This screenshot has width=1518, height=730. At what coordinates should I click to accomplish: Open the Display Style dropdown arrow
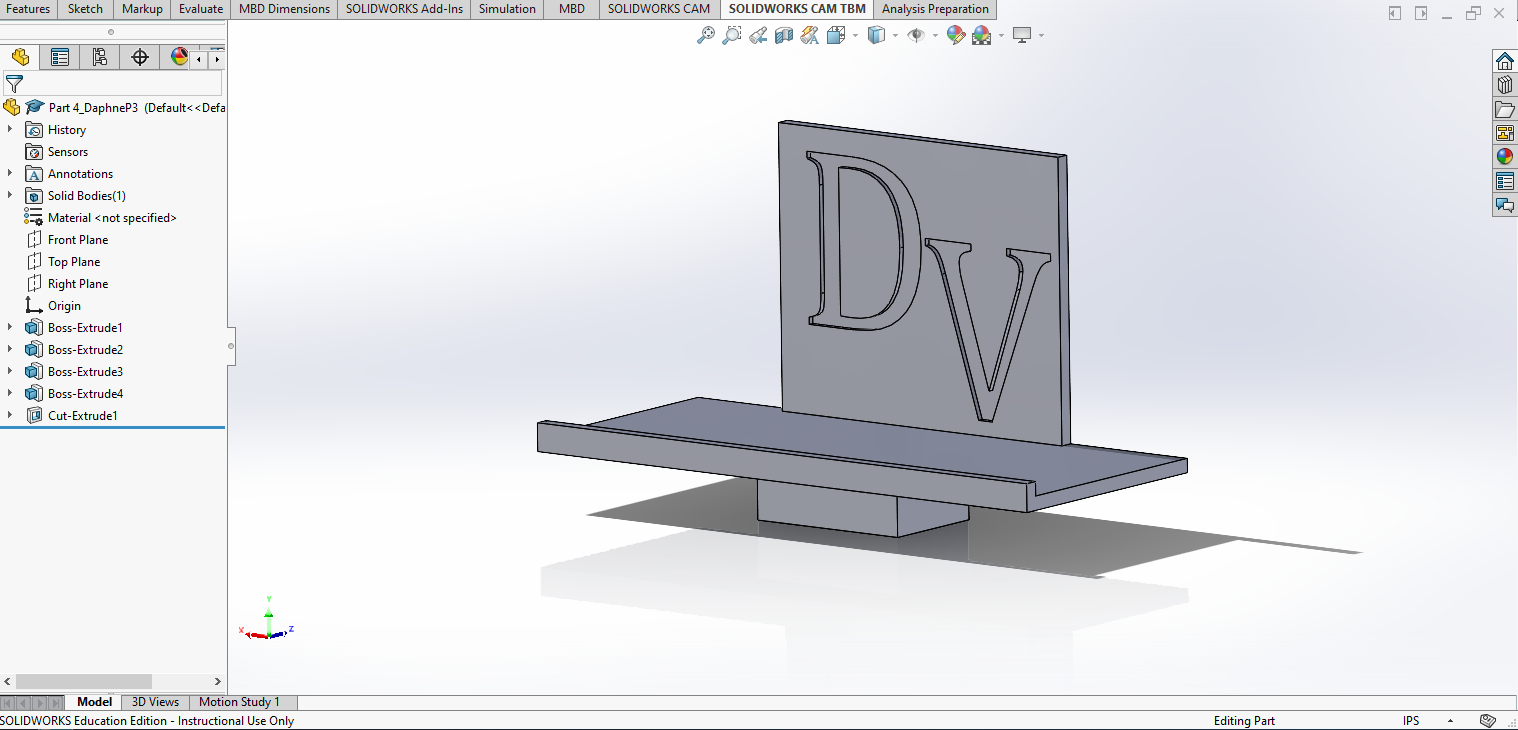[x=895, y=36]
